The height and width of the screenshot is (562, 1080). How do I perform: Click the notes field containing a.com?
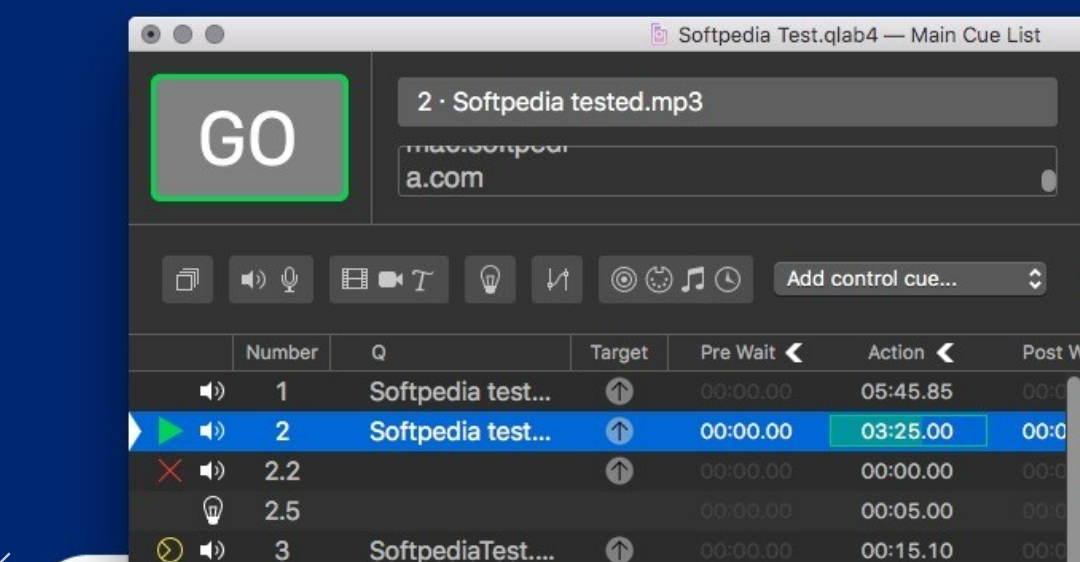pos(727,171)
